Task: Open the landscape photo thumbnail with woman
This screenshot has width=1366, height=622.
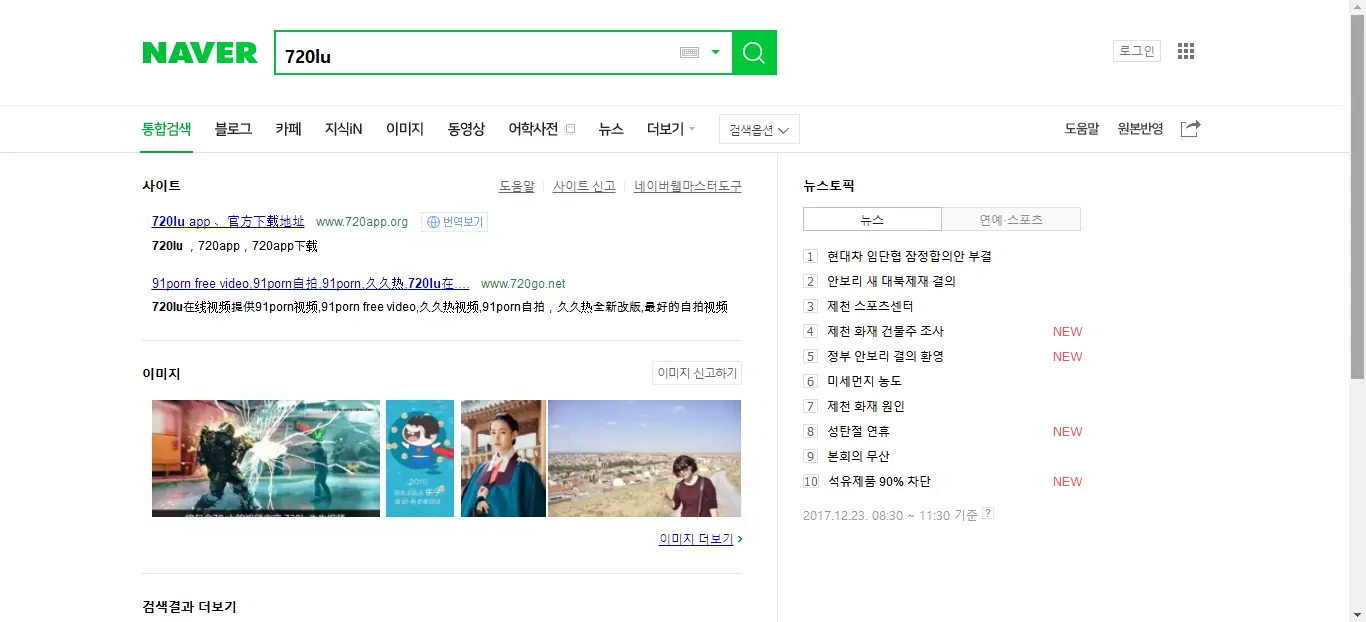Action: pos(644,458)
